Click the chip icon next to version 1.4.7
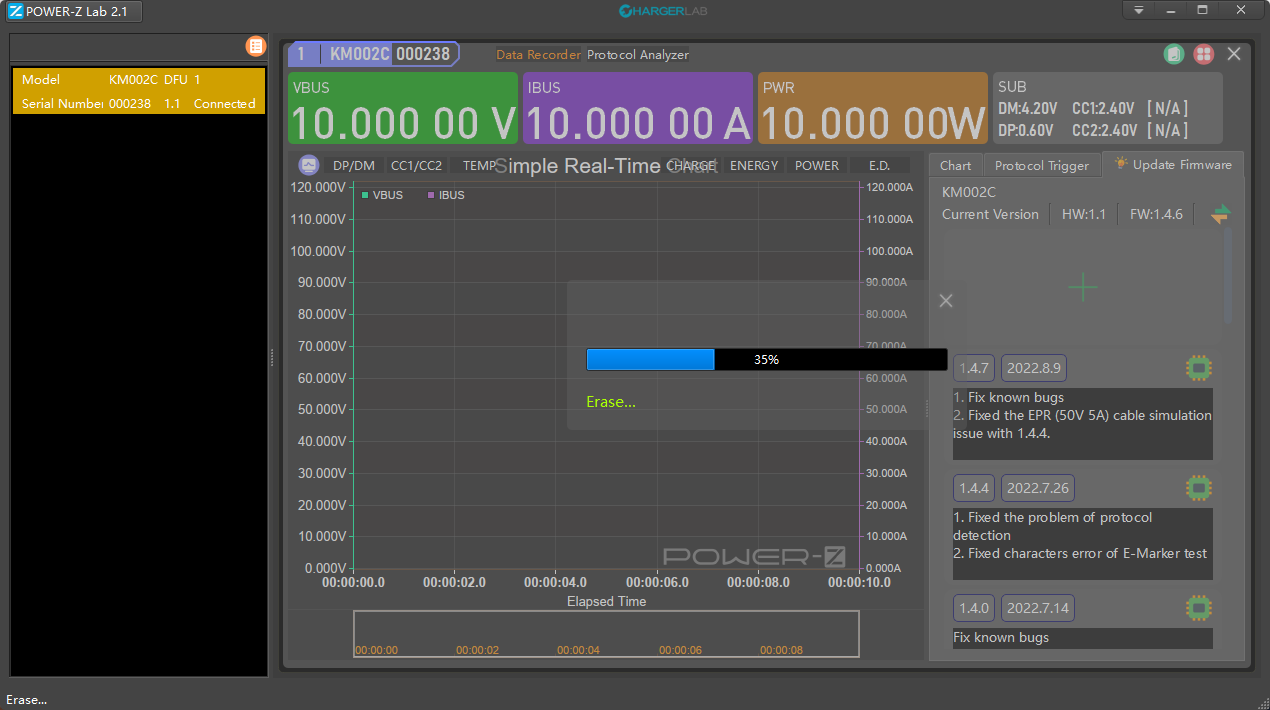Image resolution: width=1270 pixels, height=710 pixels. [1198, 367]
